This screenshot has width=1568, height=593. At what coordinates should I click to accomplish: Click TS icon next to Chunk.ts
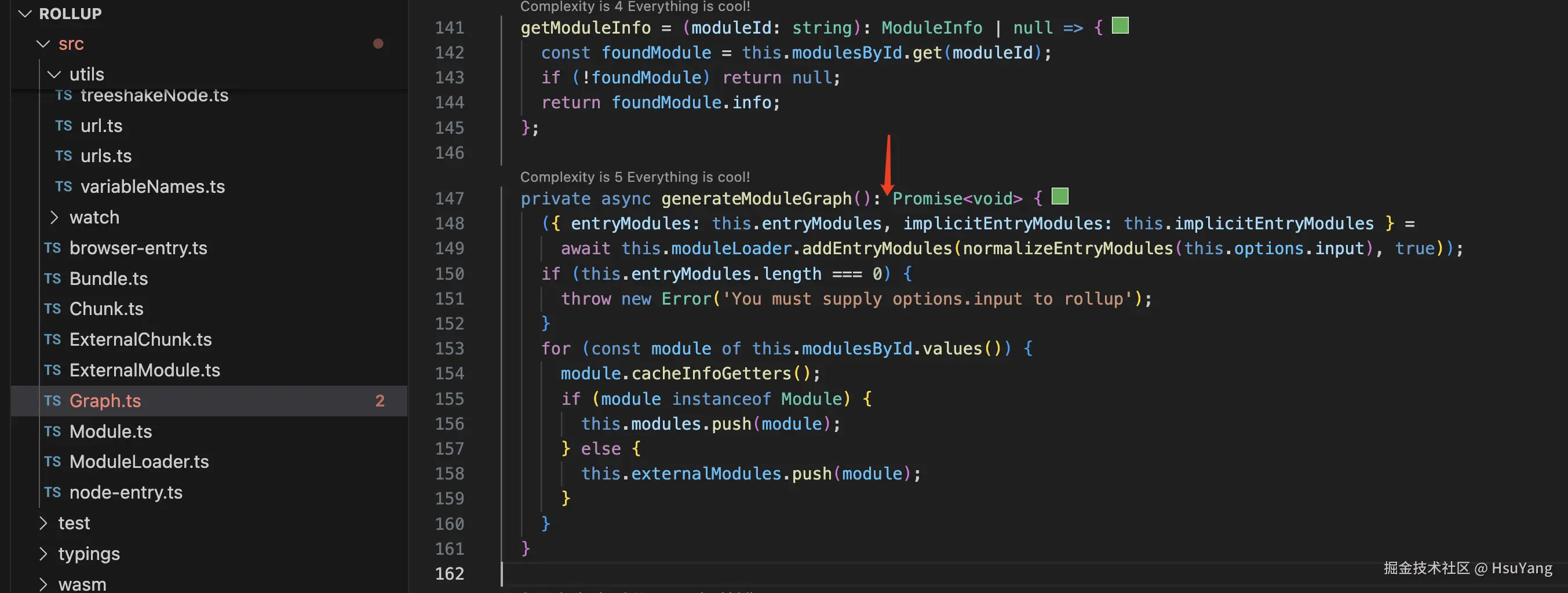(52, 309)
